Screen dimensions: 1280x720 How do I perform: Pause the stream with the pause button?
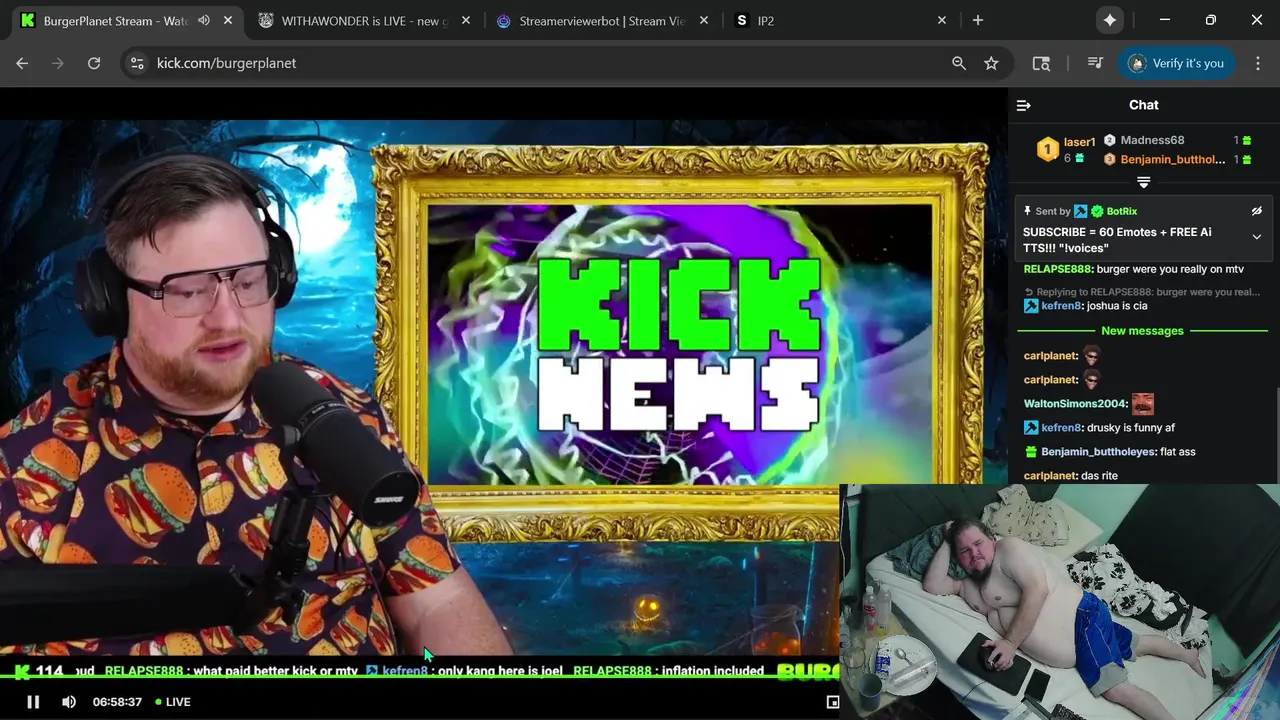pyautogui.click(x=33, y=702)
